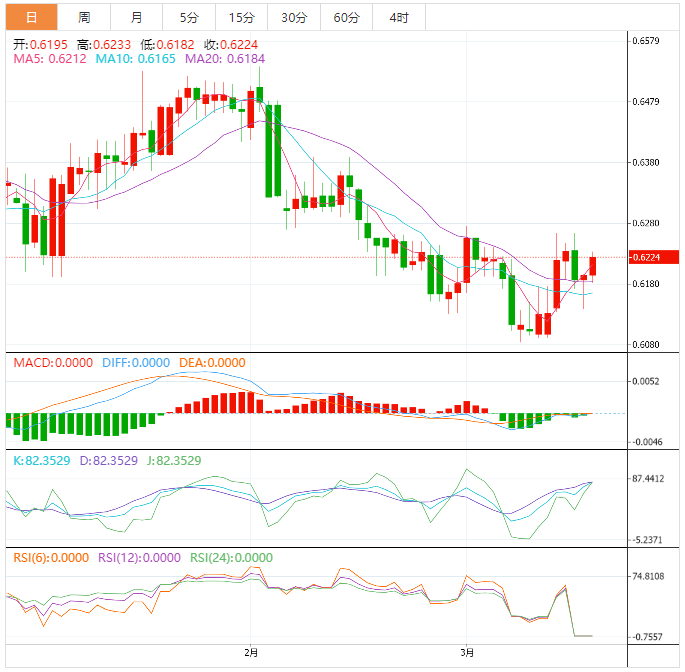Choose the 30分 timeframe tab

pyautogui.click(x=294, y=17)
